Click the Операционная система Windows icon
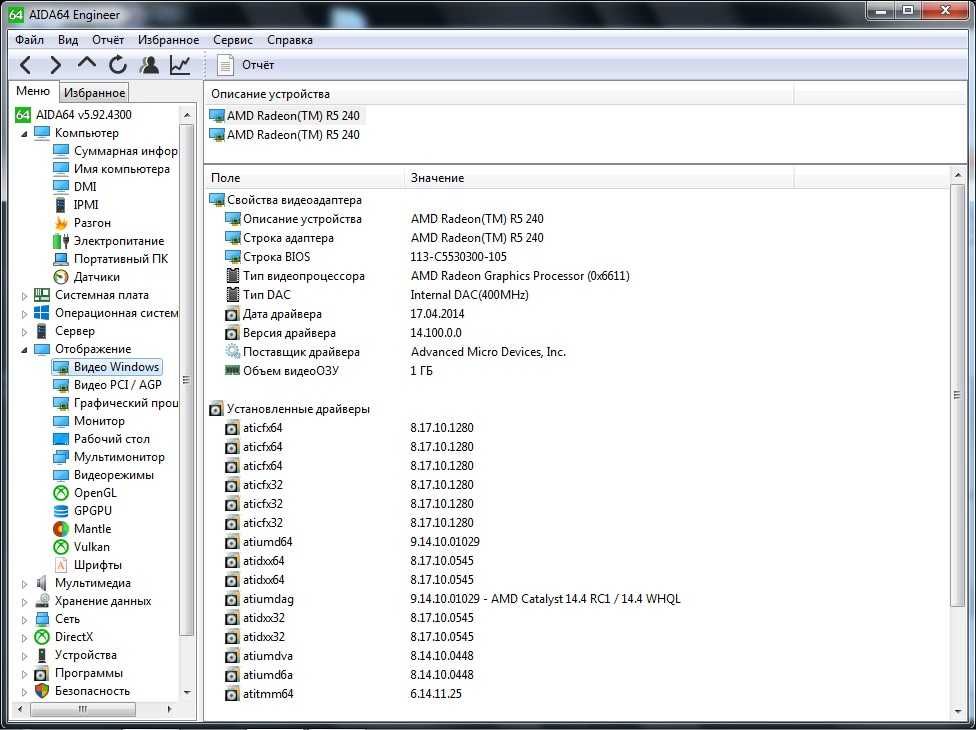976x730 pixels. pyautogui.click(x=42, y=313)
